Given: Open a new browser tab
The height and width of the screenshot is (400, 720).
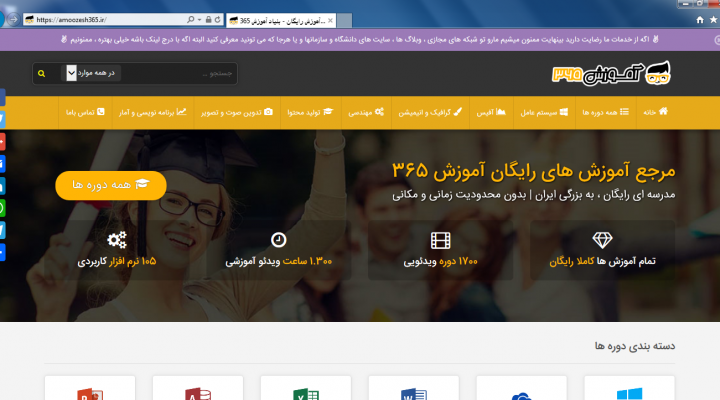Looking at the screenshot, I should pyautogui.click(x=345, y=20).
